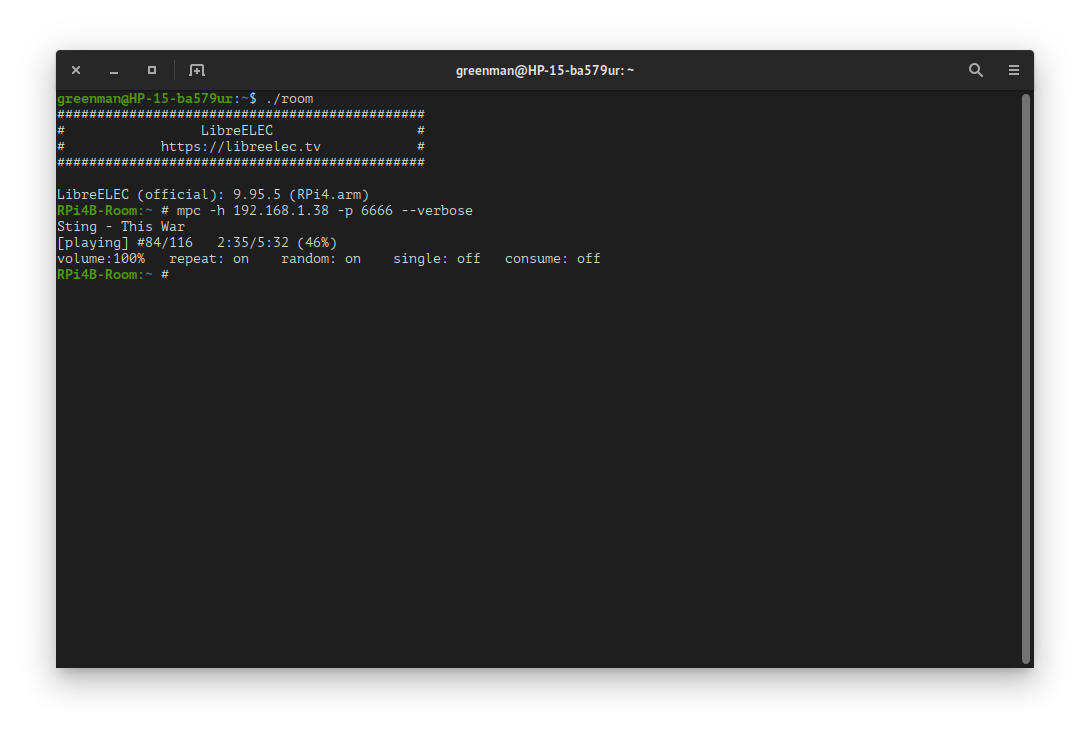Click the repeat: on text

point(209,259)
